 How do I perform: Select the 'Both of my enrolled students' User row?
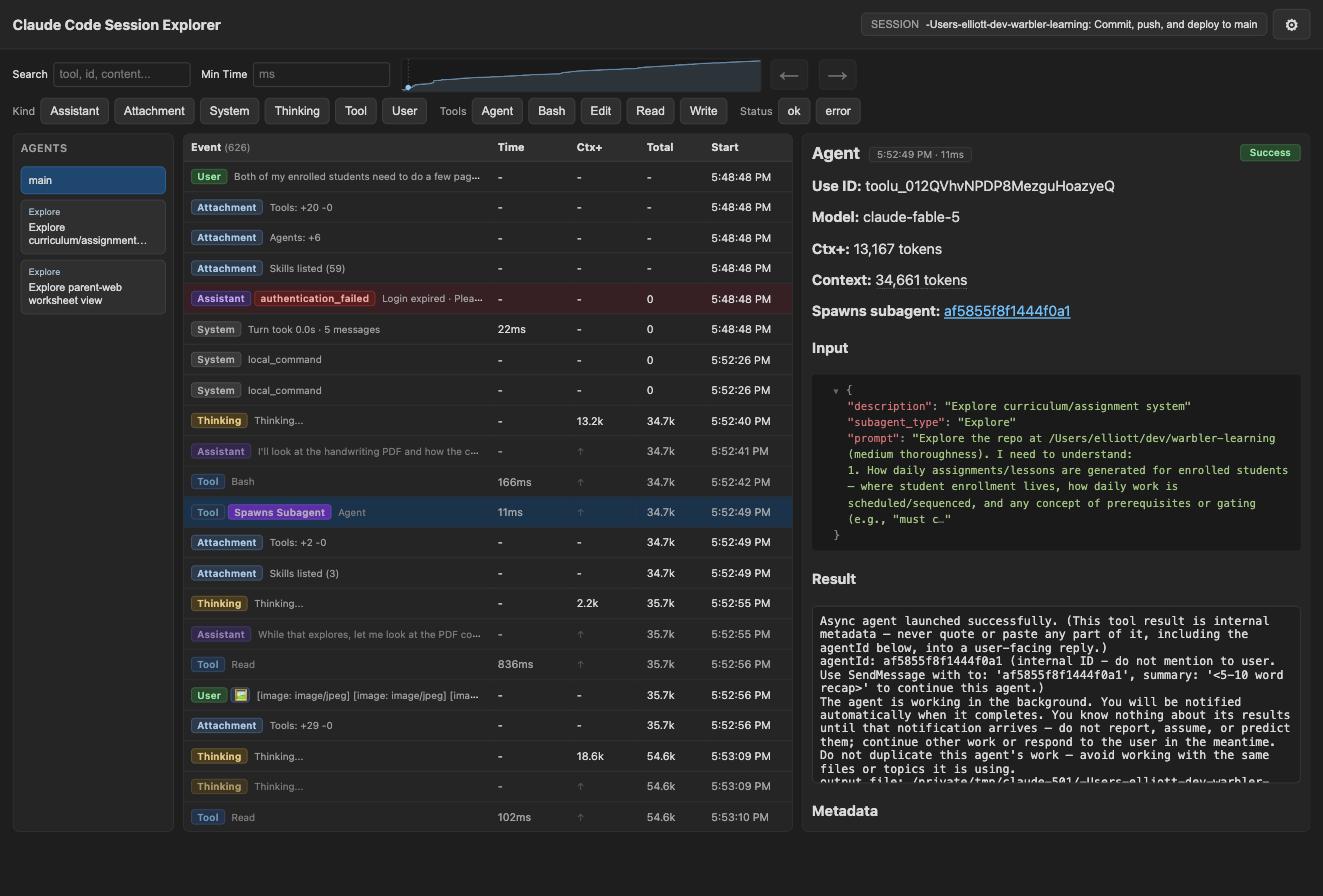(487, 177)
